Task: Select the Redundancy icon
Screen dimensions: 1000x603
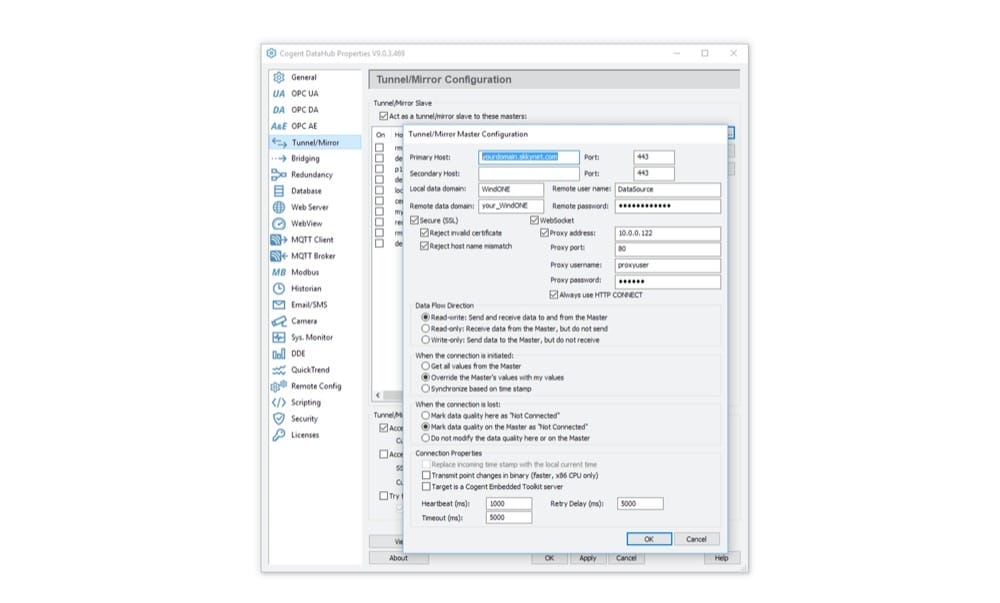Action: click(x=279, y=175)
